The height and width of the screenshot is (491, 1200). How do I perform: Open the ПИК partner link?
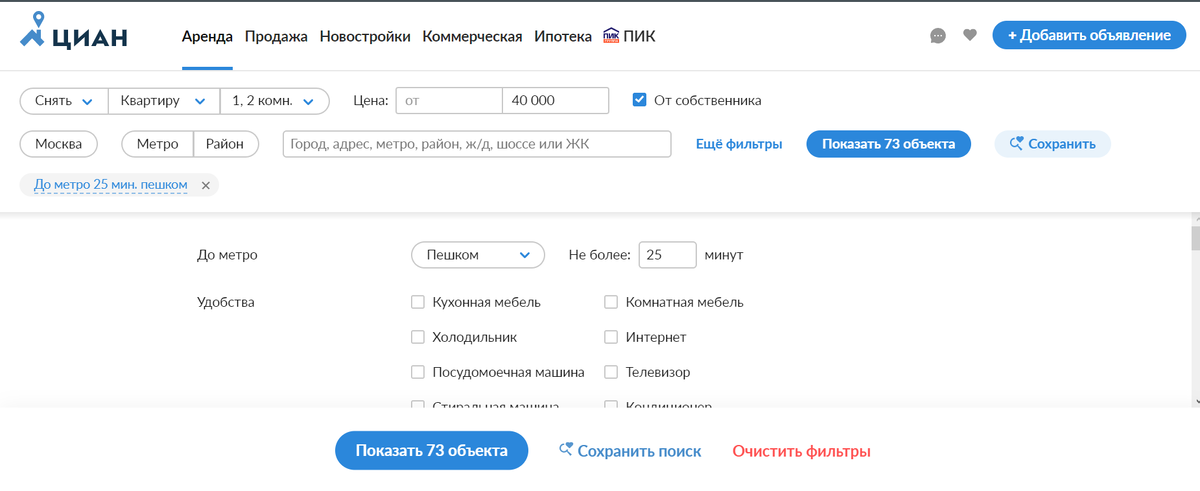point(630,36)
